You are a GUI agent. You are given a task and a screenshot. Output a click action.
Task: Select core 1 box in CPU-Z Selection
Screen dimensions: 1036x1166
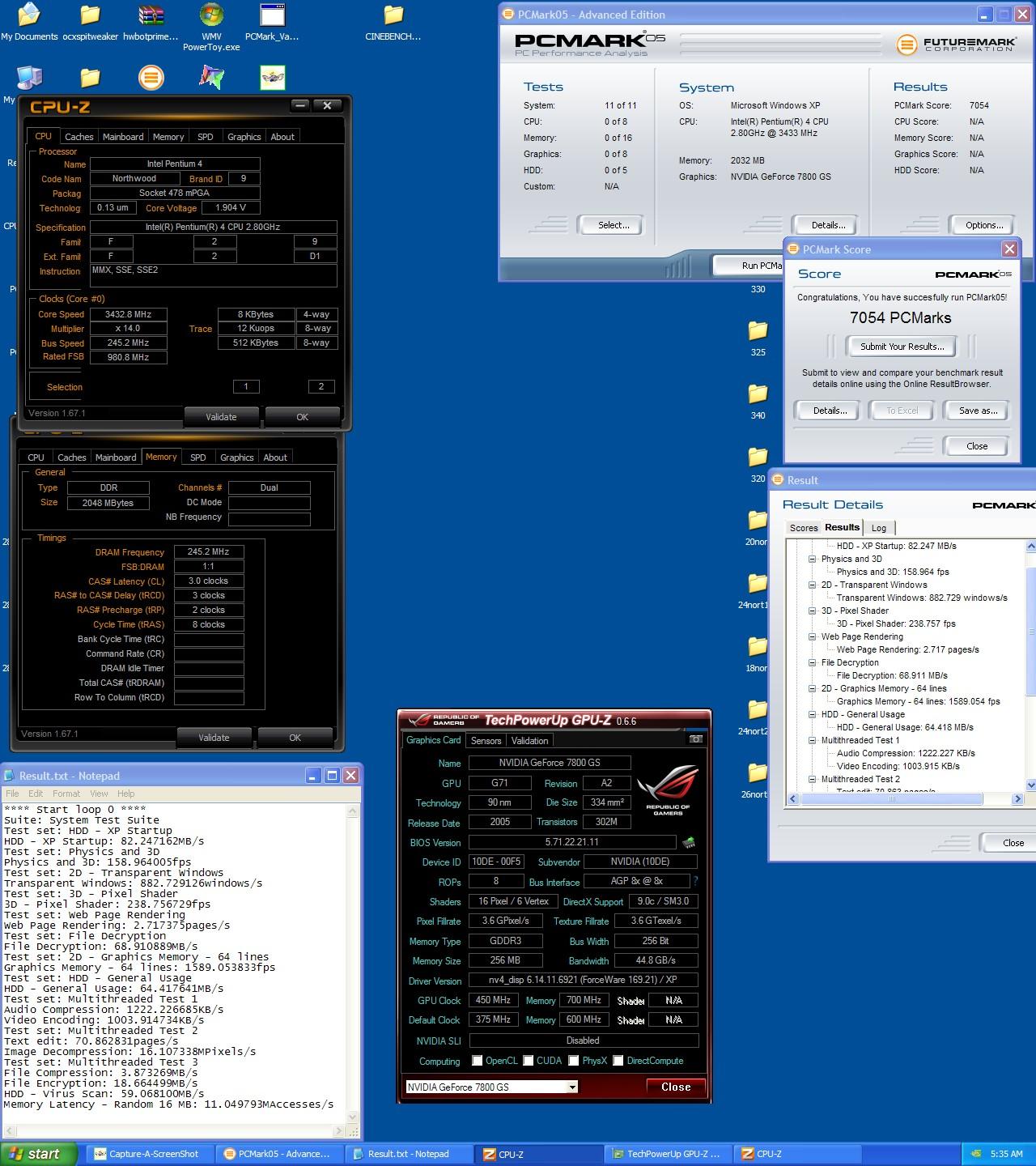point(246,386)
